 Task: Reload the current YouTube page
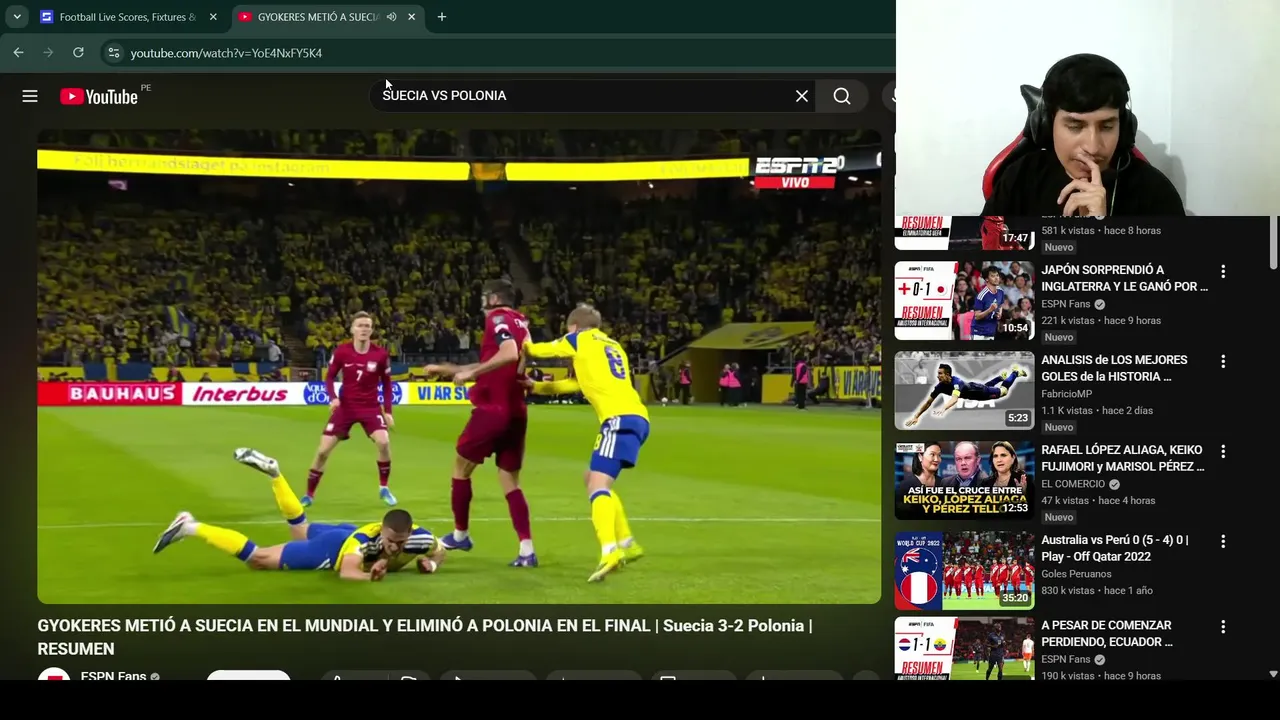pos(78,53)
